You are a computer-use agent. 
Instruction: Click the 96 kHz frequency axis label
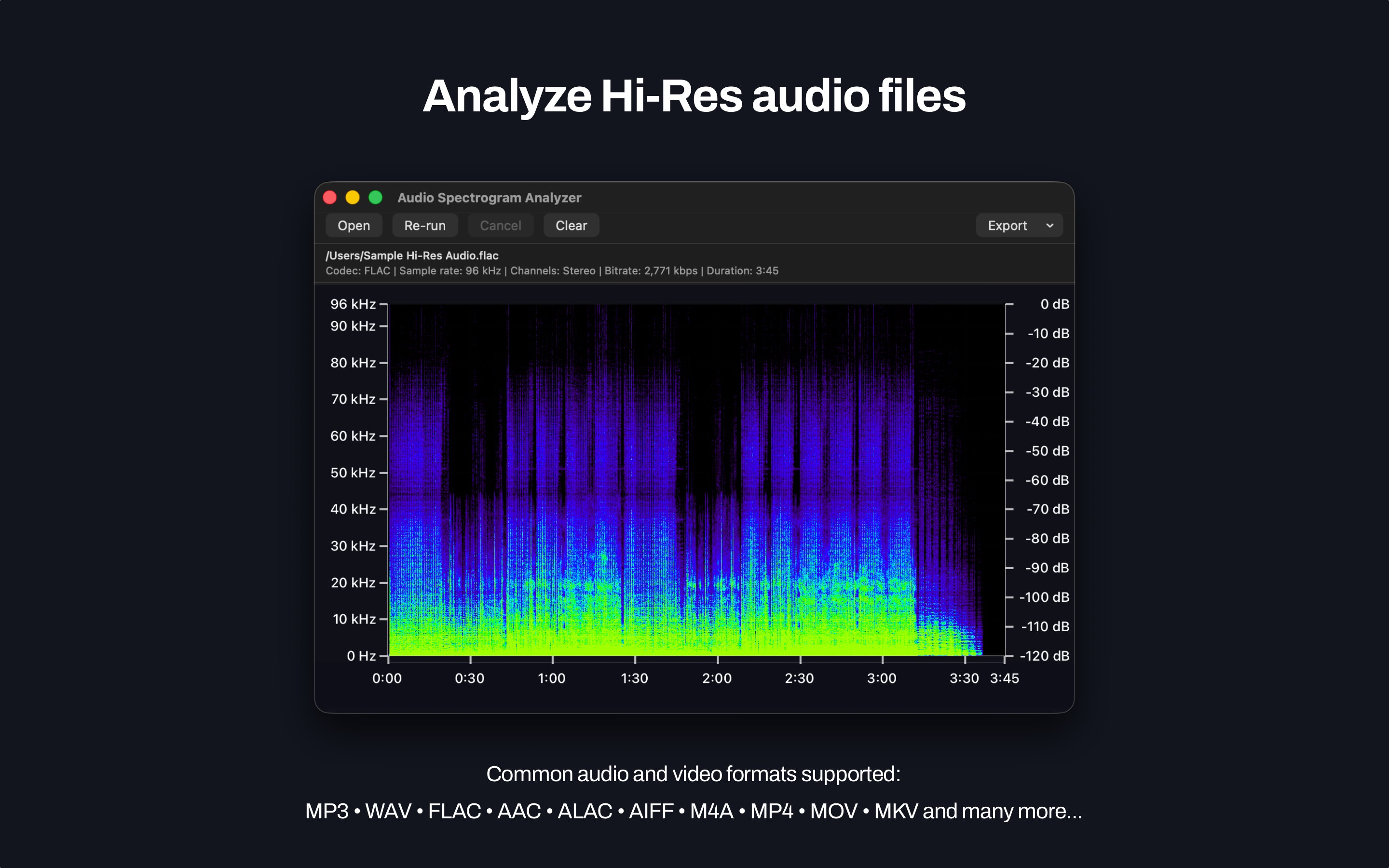pos(353,304)
